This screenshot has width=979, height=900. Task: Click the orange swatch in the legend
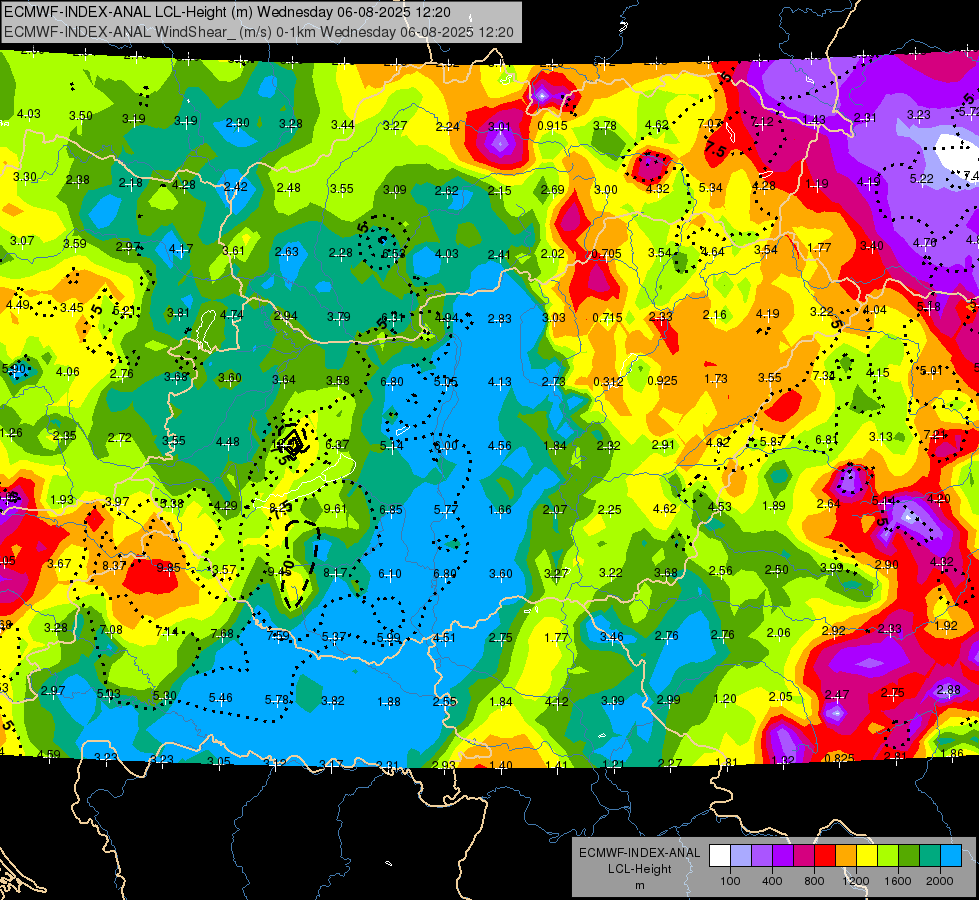pos(846,856)
